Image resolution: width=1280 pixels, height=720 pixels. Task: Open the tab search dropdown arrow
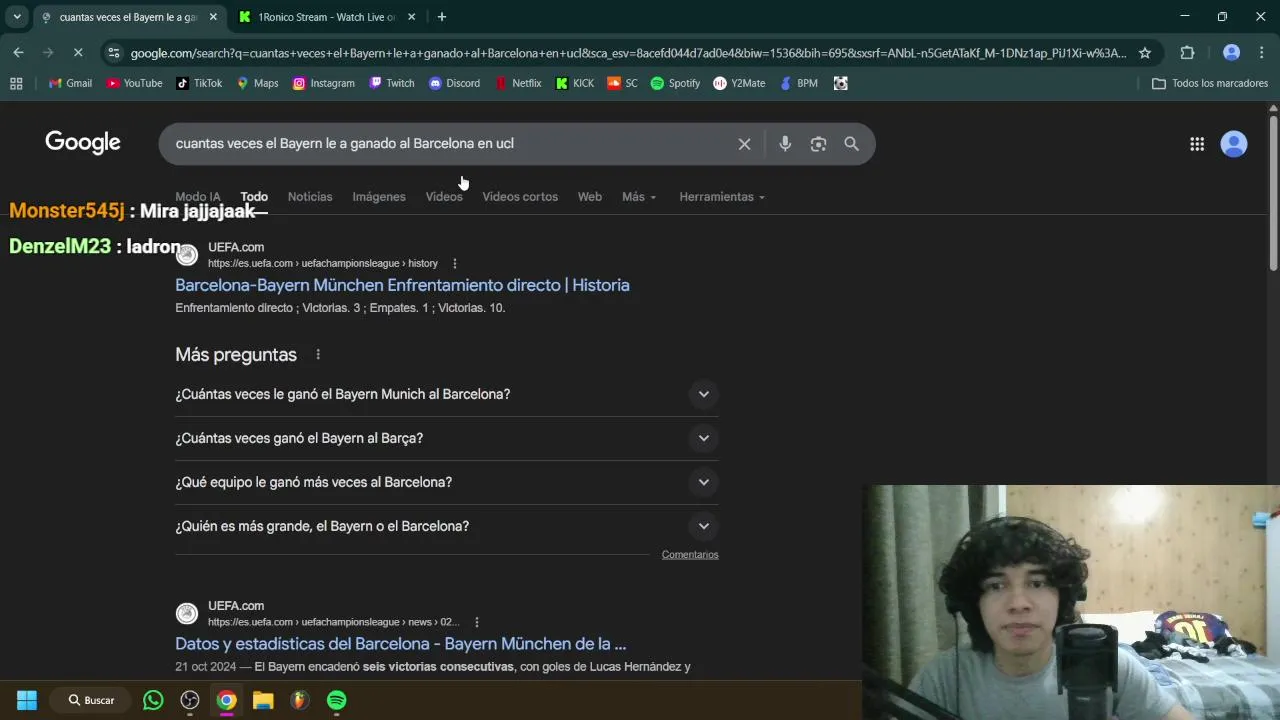click(17, 17)
